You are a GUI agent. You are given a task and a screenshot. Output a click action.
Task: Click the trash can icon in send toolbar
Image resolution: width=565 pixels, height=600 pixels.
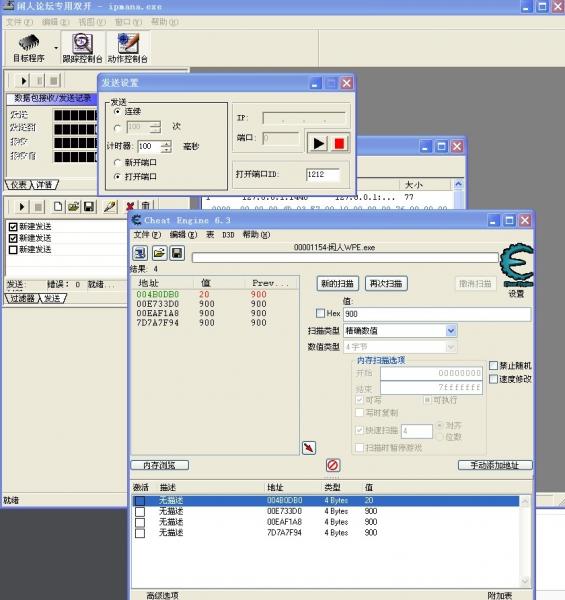145,207
